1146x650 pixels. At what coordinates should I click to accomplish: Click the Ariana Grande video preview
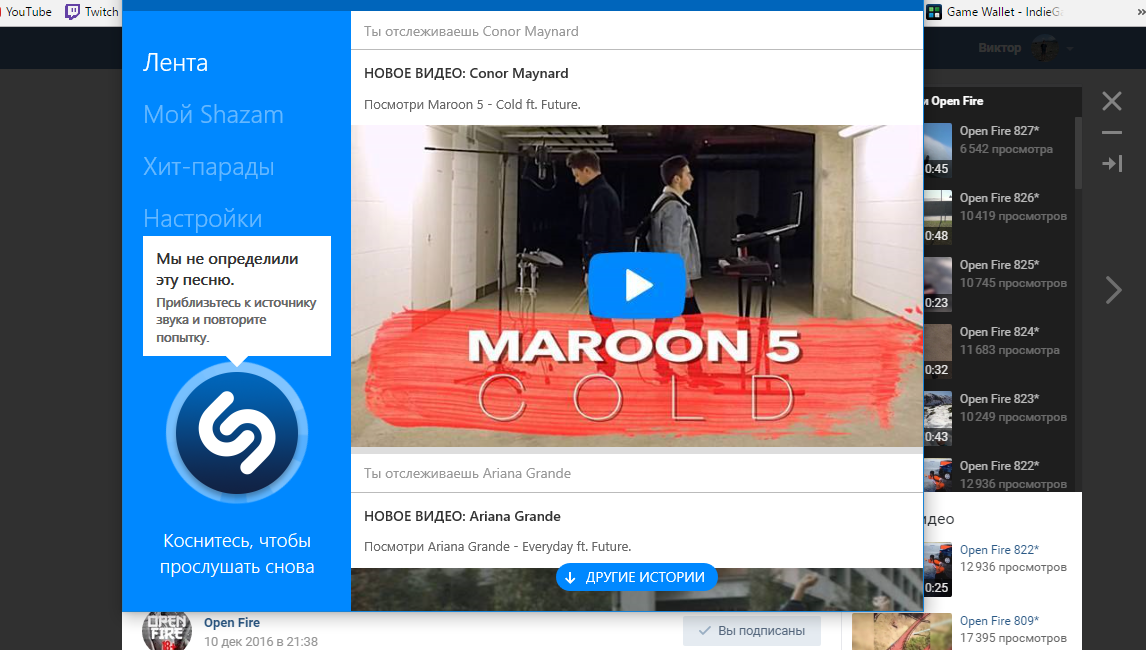coord(637,589)
